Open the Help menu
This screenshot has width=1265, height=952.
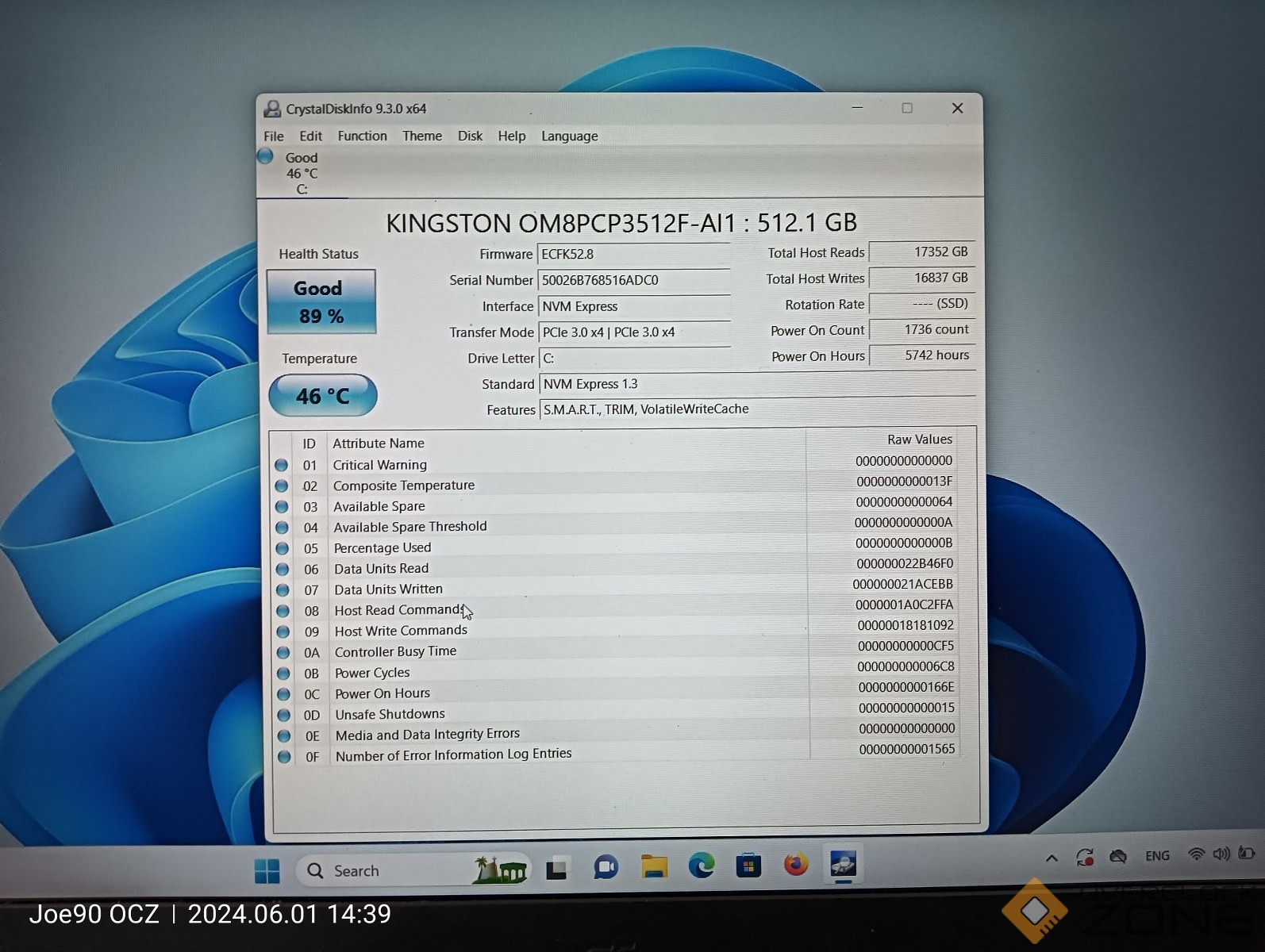(x=512, y=136)
